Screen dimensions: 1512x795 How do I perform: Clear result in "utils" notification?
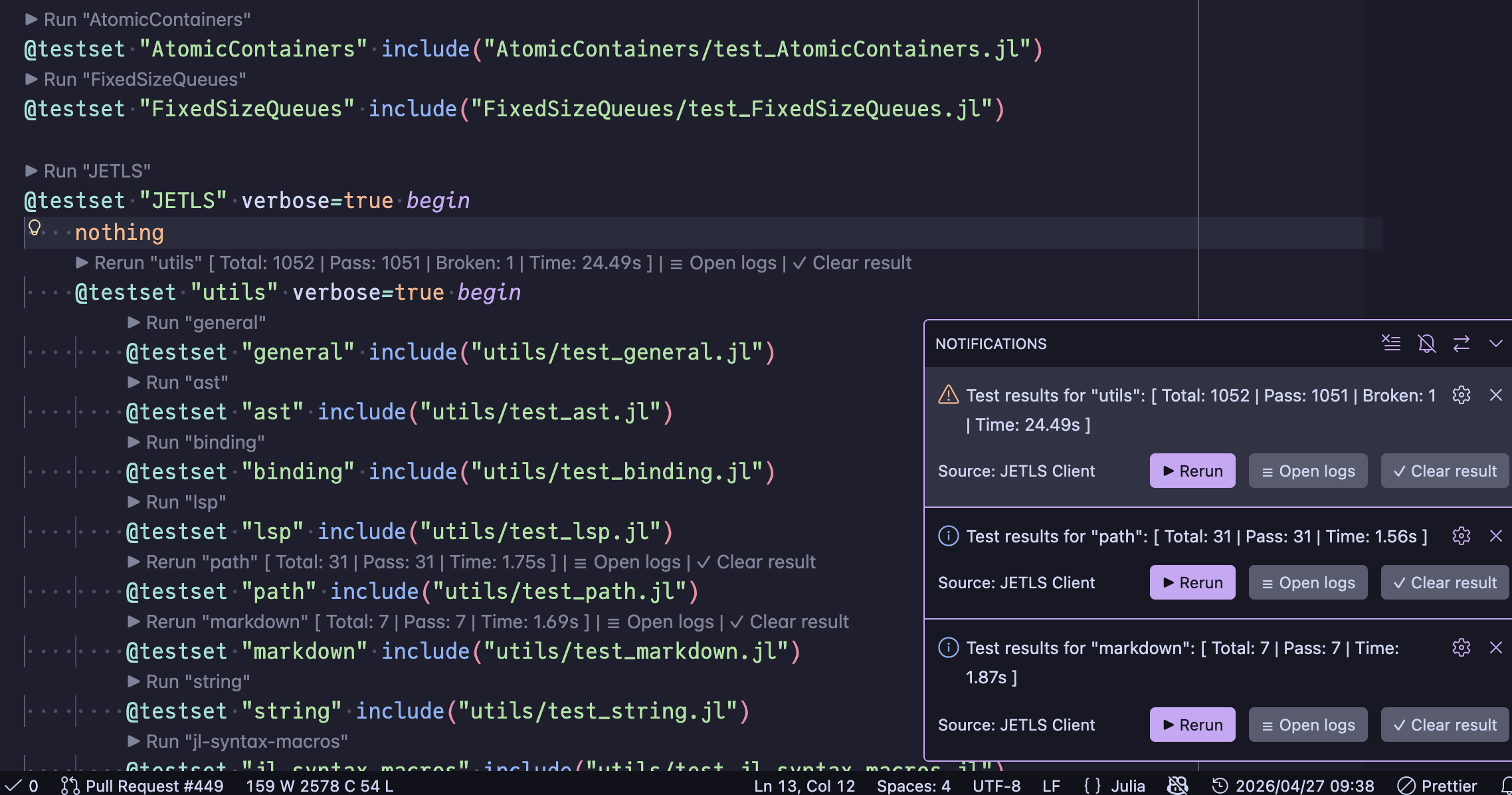[x=1445, y=471]
